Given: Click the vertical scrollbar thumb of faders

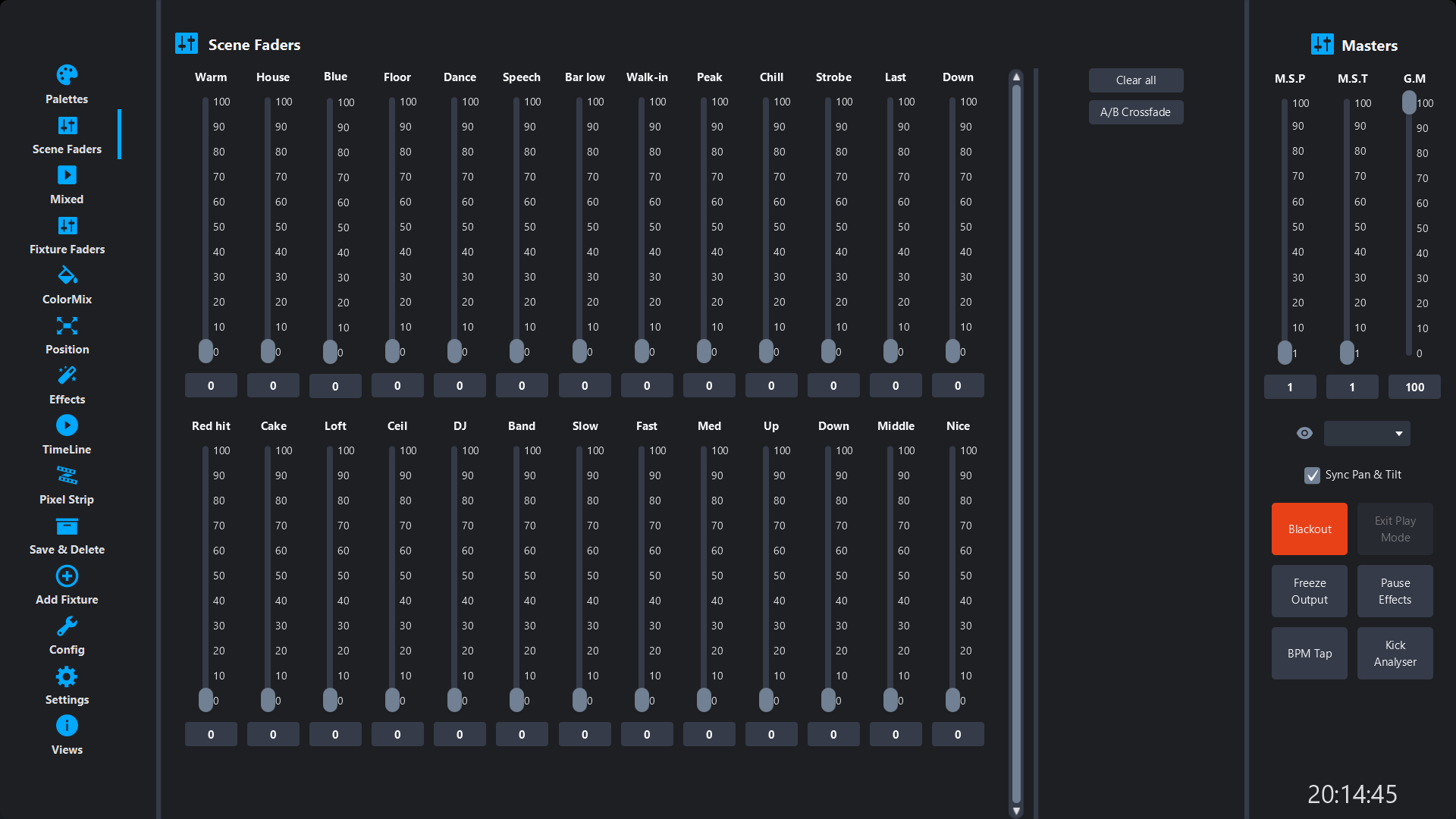Looking at the screenshot, I should click(x=1016, y=444).
